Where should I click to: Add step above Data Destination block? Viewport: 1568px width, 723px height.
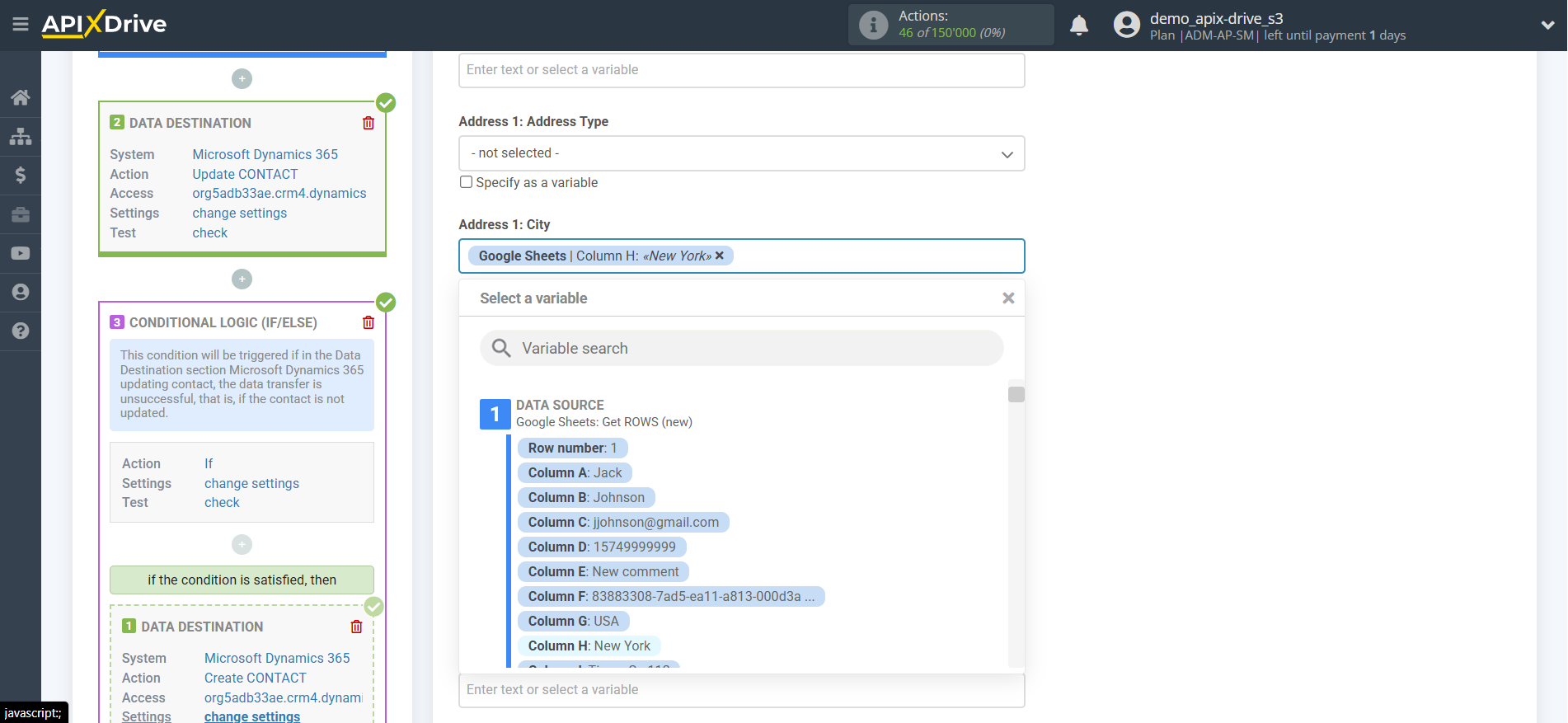242,79
